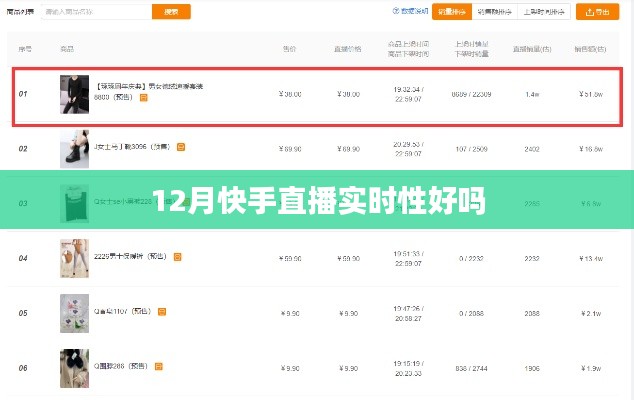The image size is (634, 400).
Task: Click the serial number 05 cell
Action: (23, 313)
